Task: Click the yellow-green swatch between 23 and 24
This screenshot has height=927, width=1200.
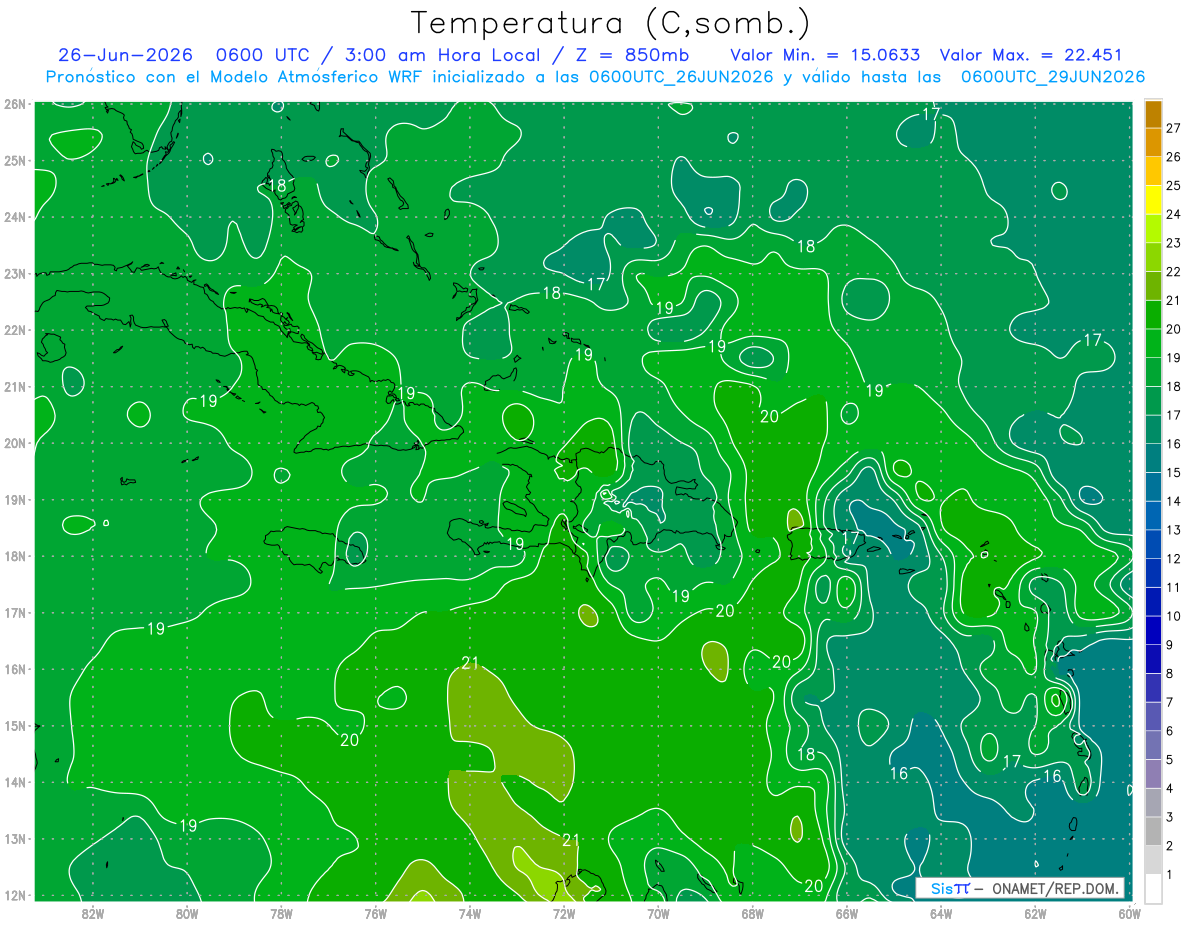Action: tap(1153, 229)
